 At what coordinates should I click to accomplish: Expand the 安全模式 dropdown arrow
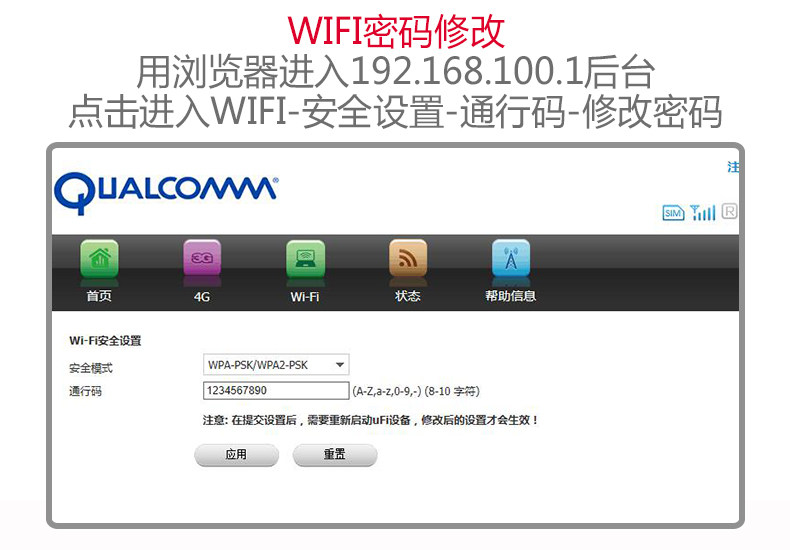[x=340, y=365]
